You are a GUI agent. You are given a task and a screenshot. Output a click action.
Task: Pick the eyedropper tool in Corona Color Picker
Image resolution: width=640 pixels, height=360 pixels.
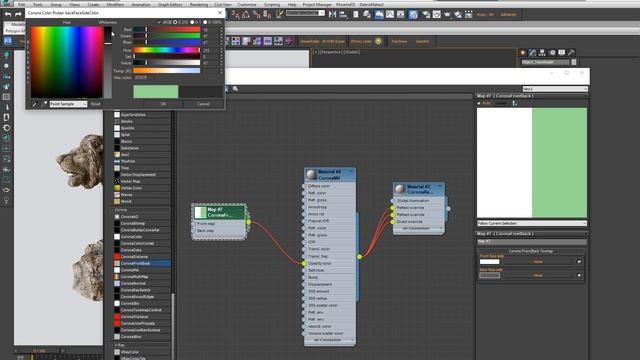coord(35,104)
